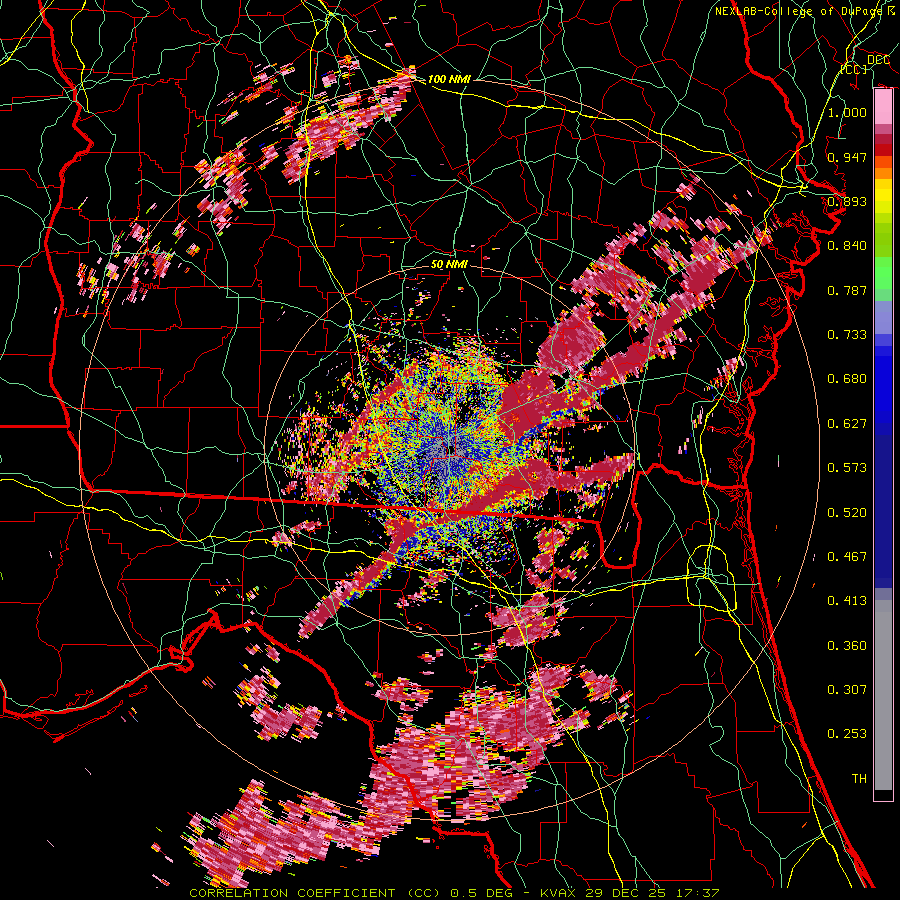This screenshot has width=900, height=900.
Task: Click the TH threshold label on the scale
Action: (x=859, y=779)
